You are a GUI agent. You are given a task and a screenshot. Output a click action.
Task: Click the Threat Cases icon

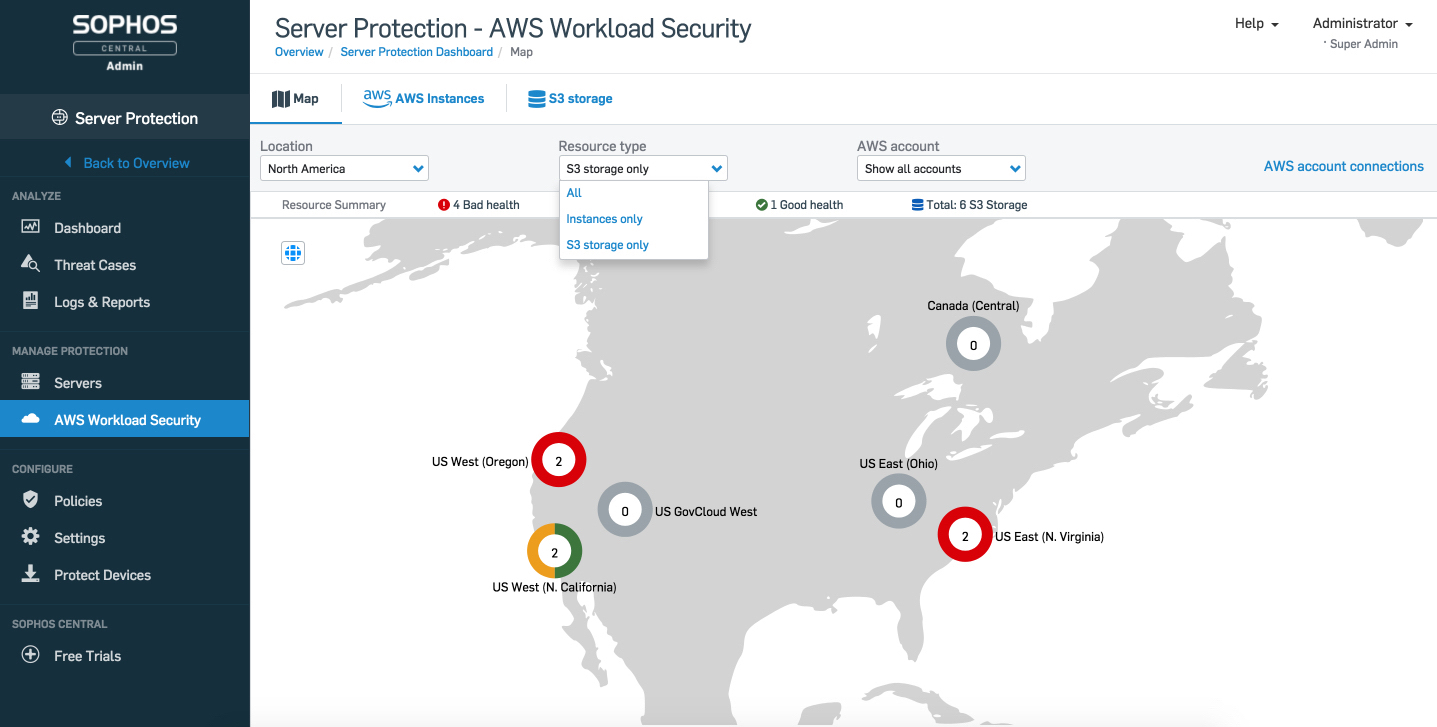click(30, 264)
